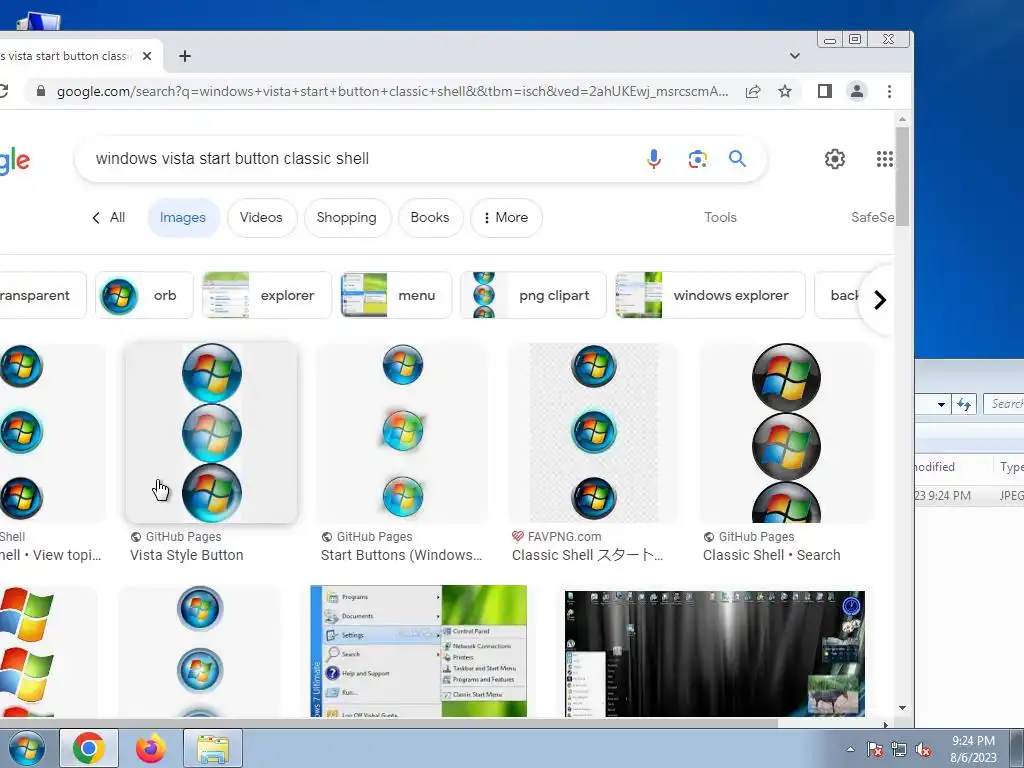Toggle the Chrome side panel icon
Viewport: 1024px width, 768px height.
(x=825, y=91)
